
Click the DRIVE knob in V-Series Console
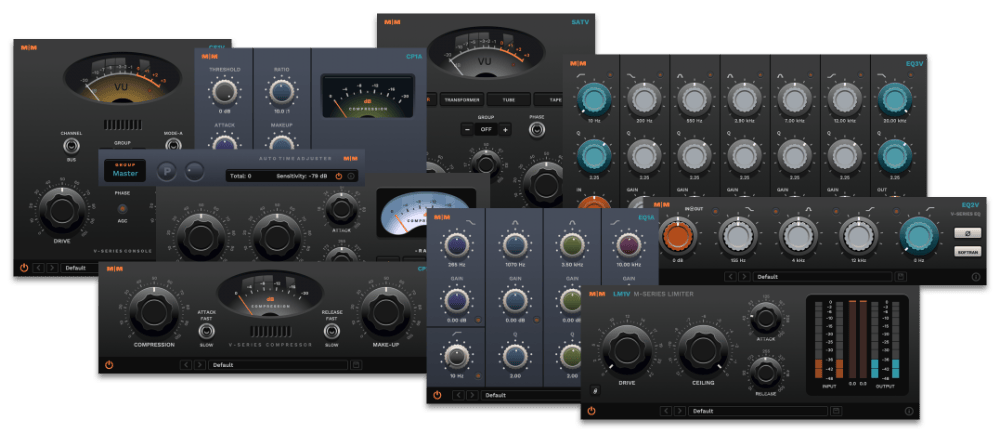pyautogui.click(x=62, y=212)
